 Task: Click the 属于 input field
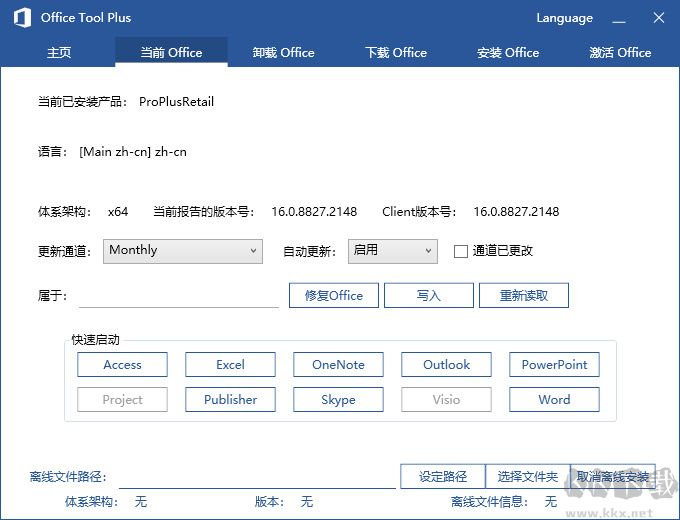pyautogui.click(x=179, y=296)
